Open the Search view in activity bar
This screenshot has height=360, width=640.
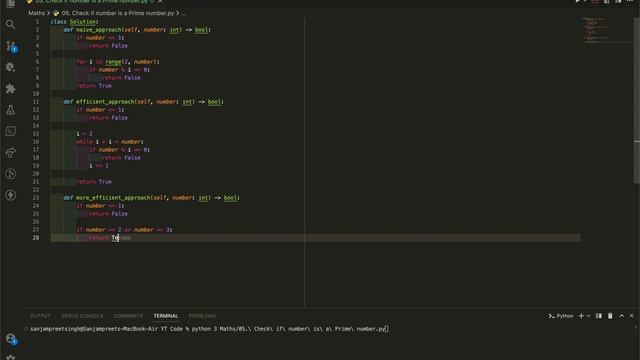point(11,24)
